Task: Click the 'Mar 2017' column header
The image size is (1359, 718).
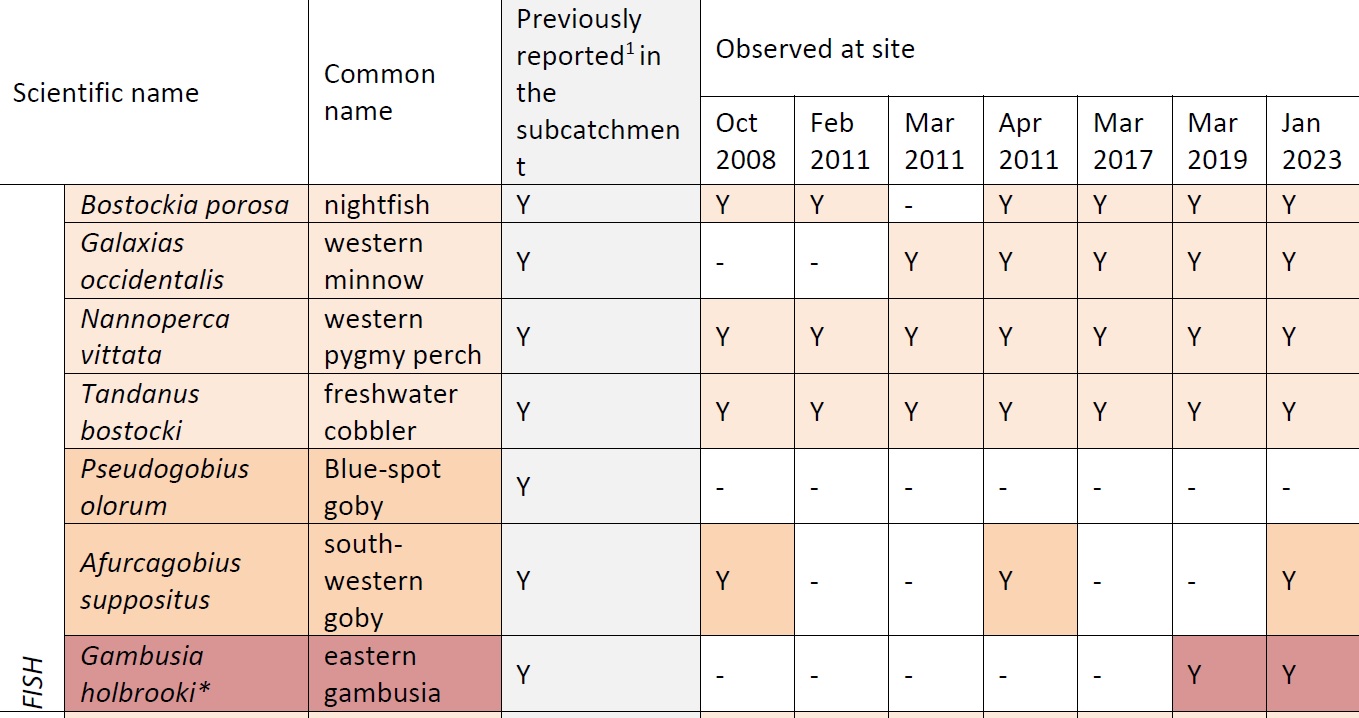Action: click(x=1123, y=141)
